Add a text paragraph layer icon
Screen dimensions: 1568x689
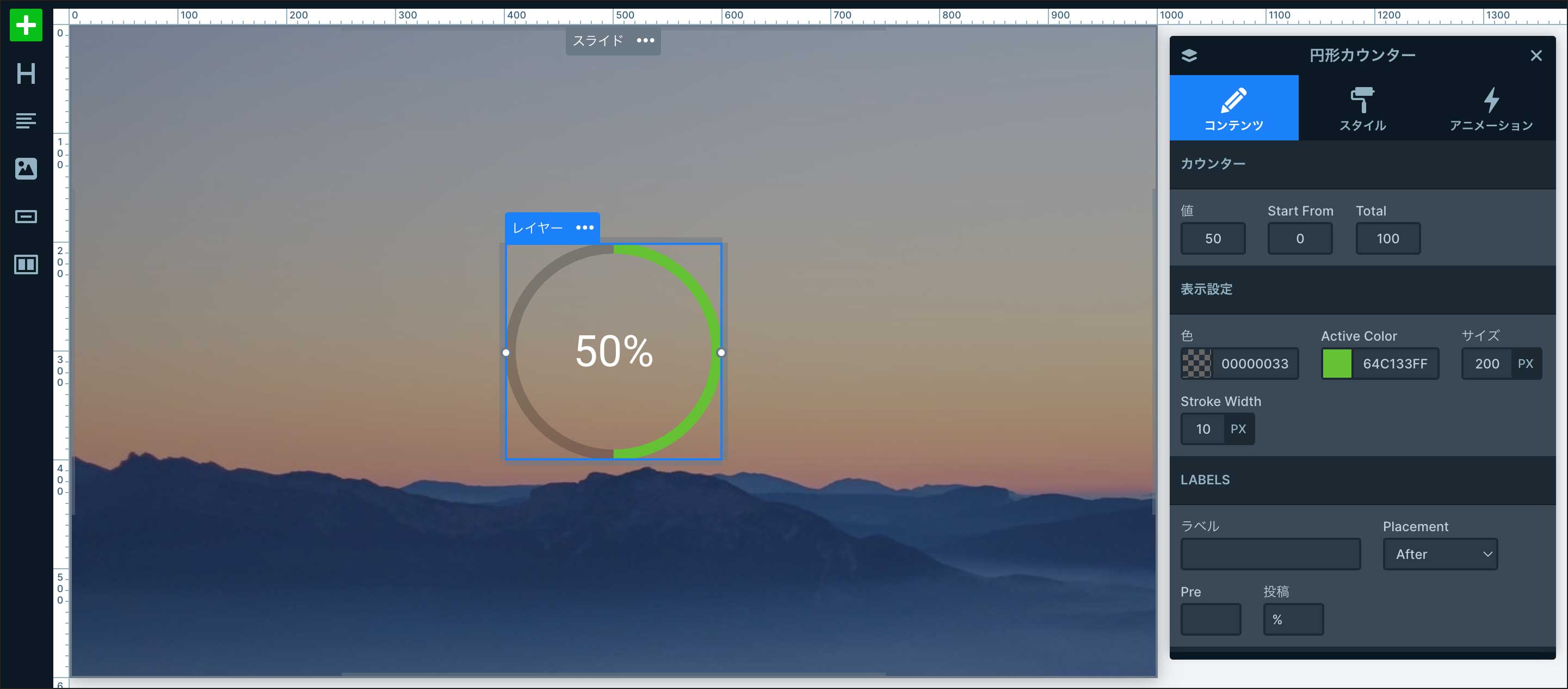(26, 120)
